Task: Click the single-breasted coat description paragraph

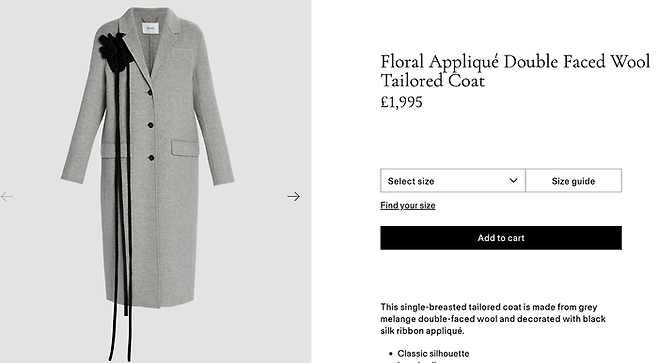Action: (493, 319)
